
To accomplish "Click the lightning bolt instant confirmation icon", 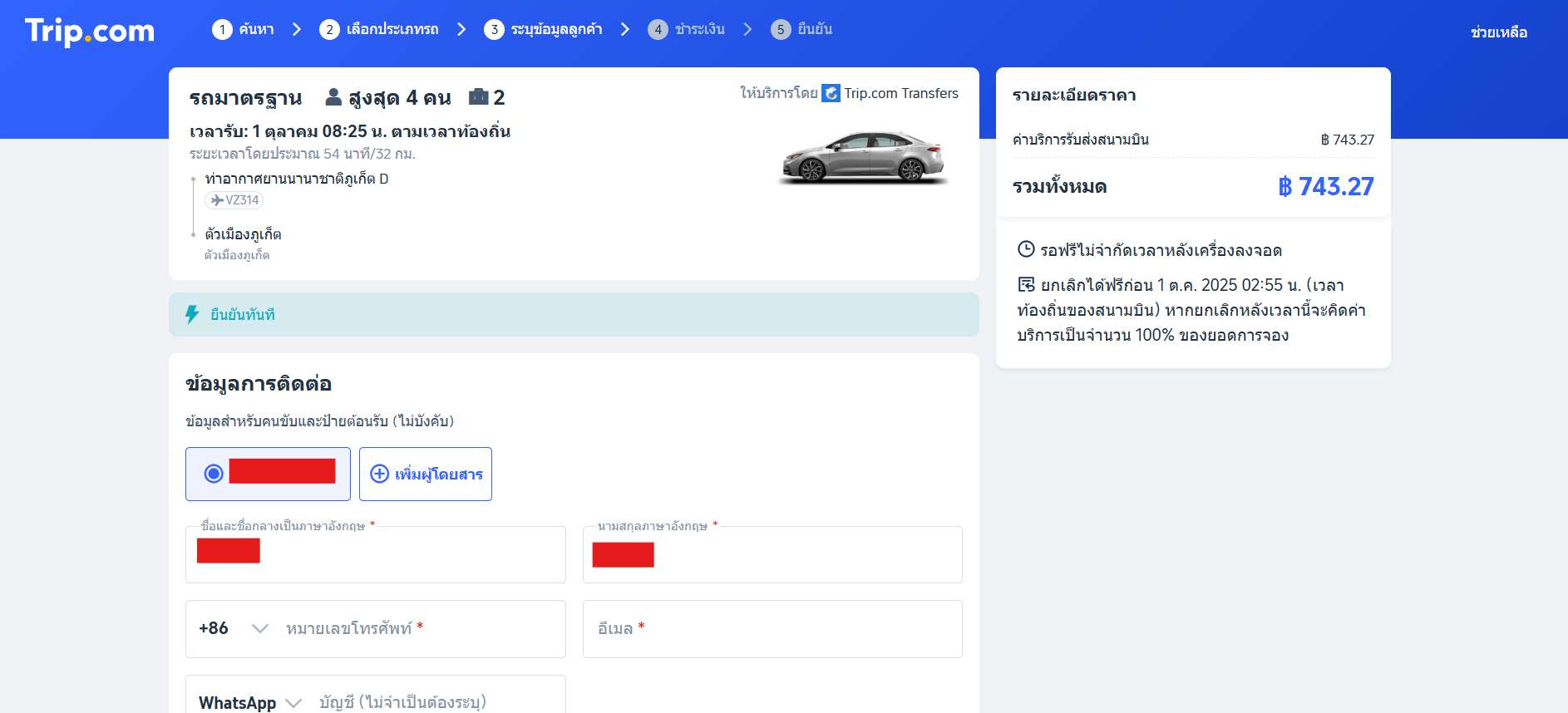I will click(x=192, y=314).
